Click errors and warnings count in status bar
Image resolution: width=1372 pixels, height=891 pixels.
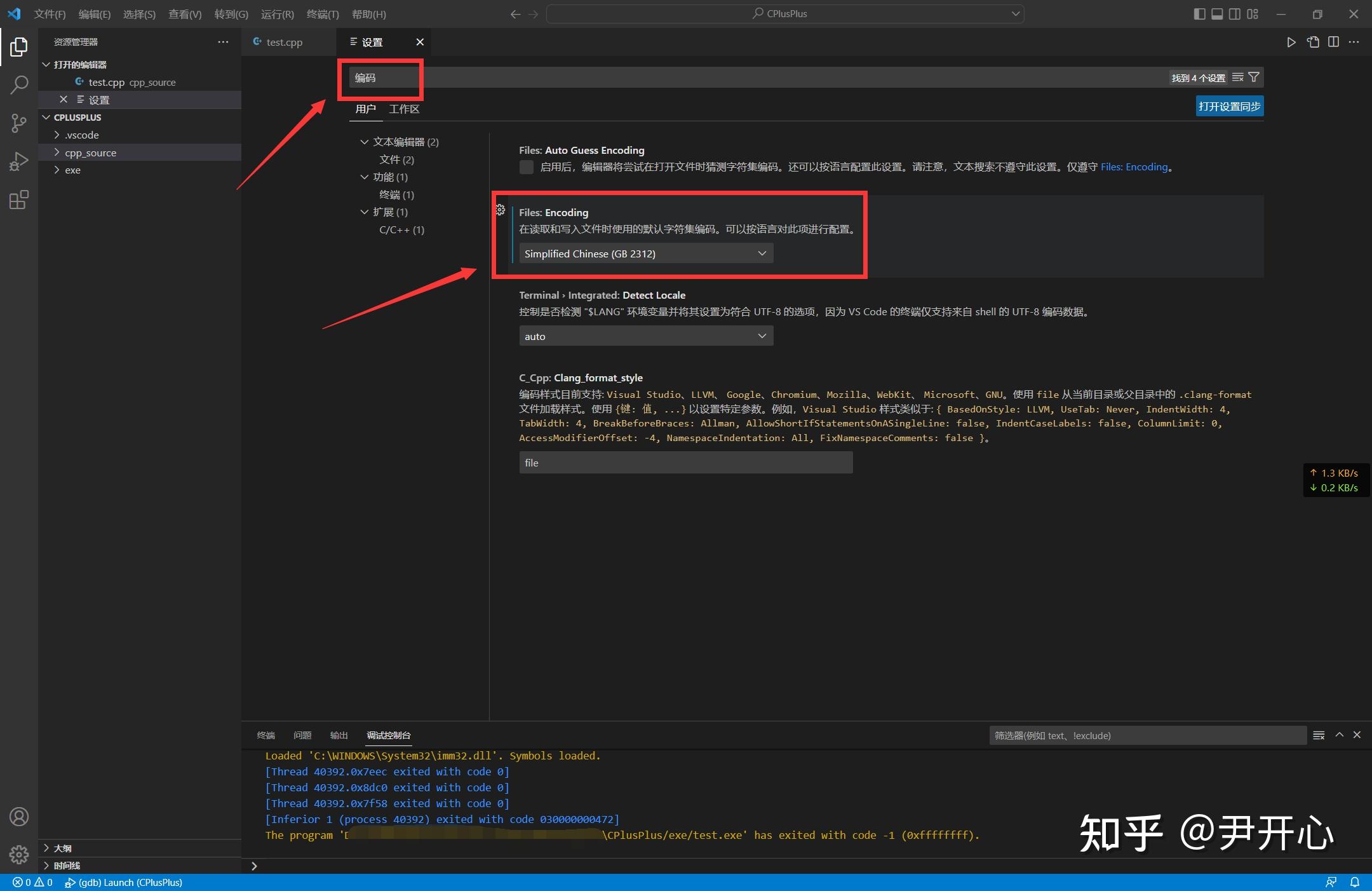tap(33, 882)
